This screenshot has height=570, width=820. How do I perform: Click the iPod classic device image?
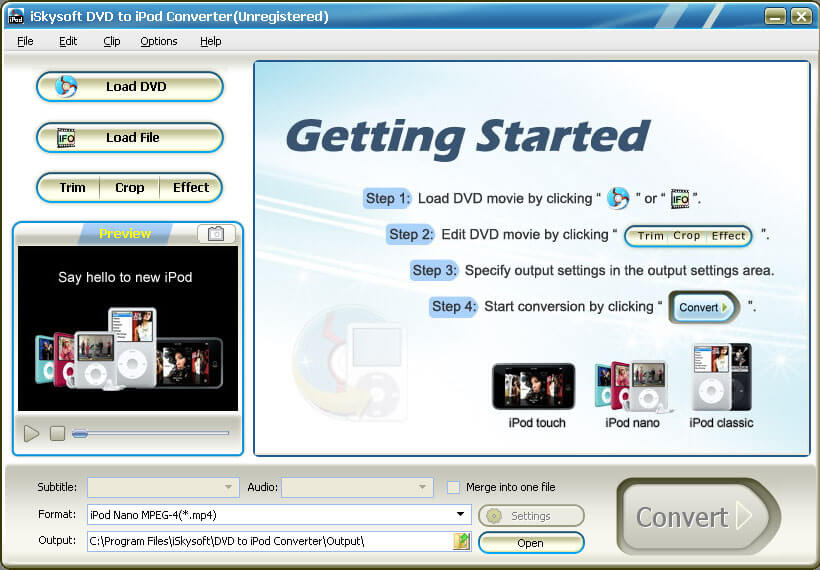[x=721, y=380]
